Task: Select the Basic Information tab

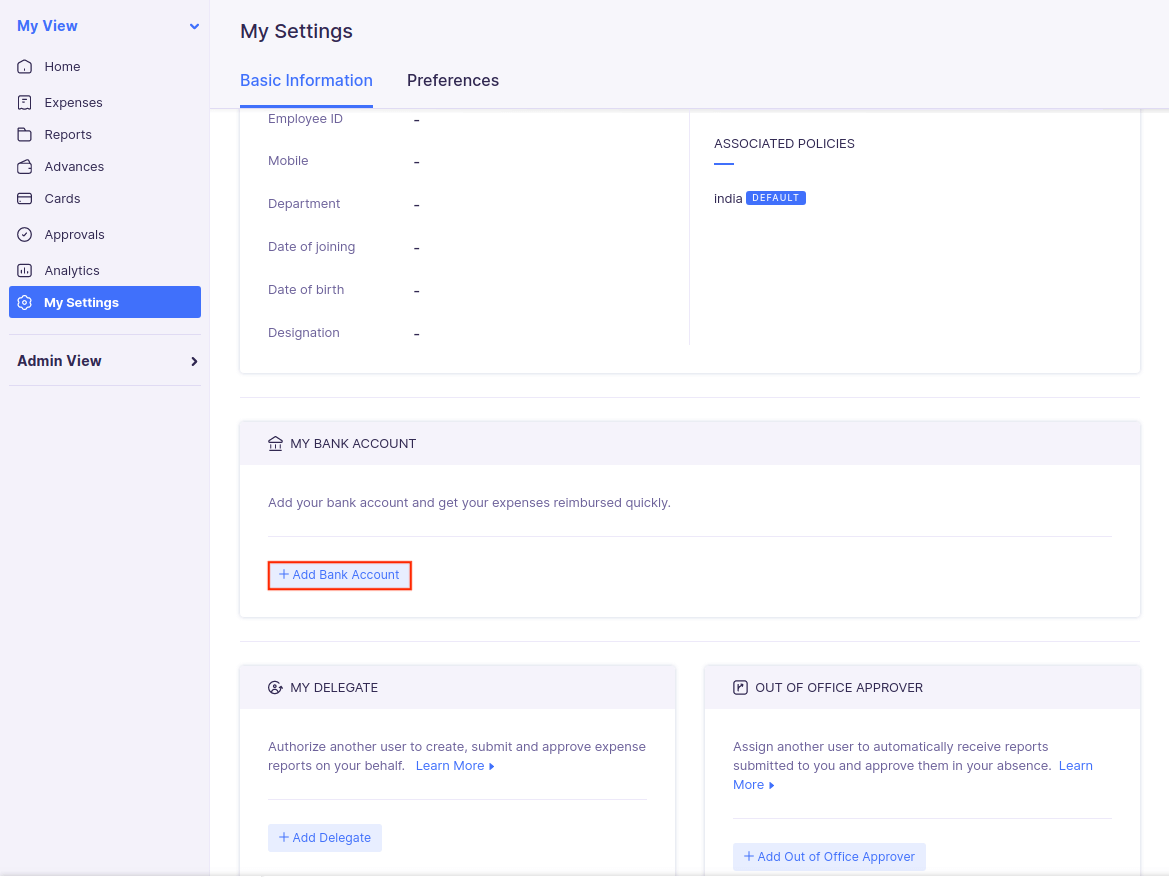Action: point(306,81)
